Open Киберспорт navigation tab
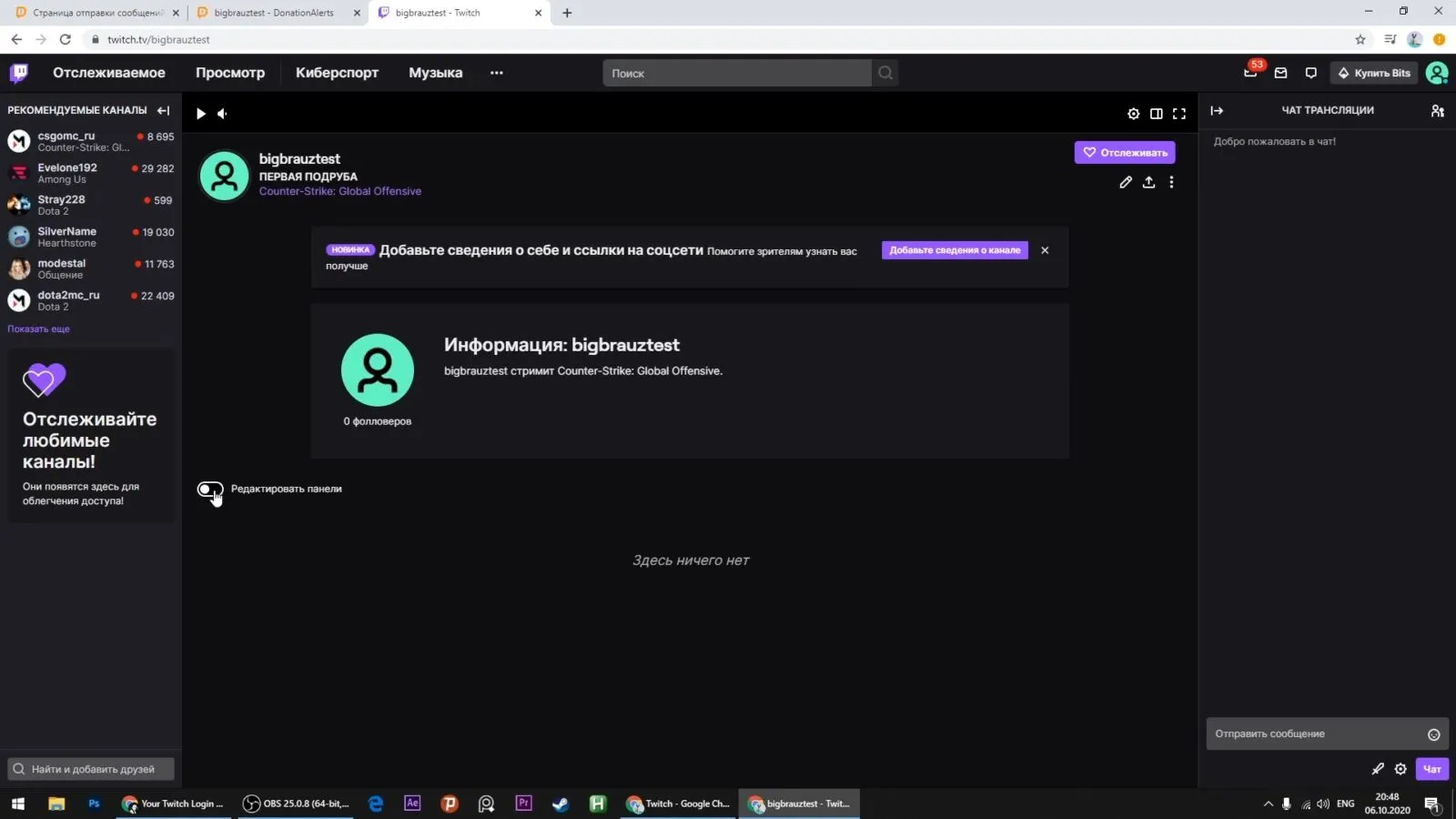The height and width of the screenshot is (819, 1456). click(x=337, y=73)
